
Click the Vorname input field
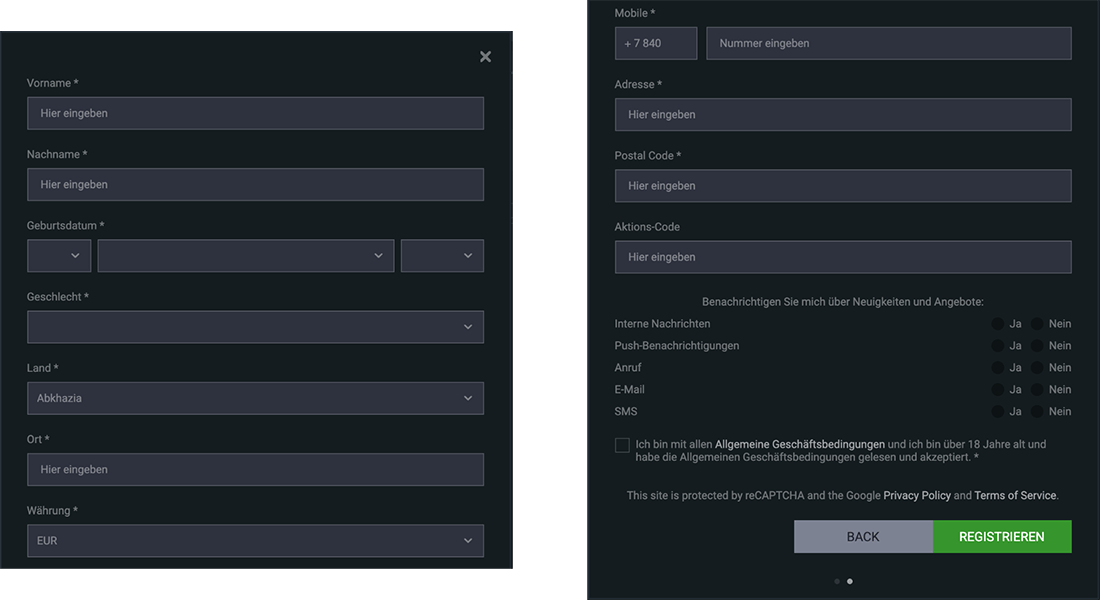[x=255, y=112]
